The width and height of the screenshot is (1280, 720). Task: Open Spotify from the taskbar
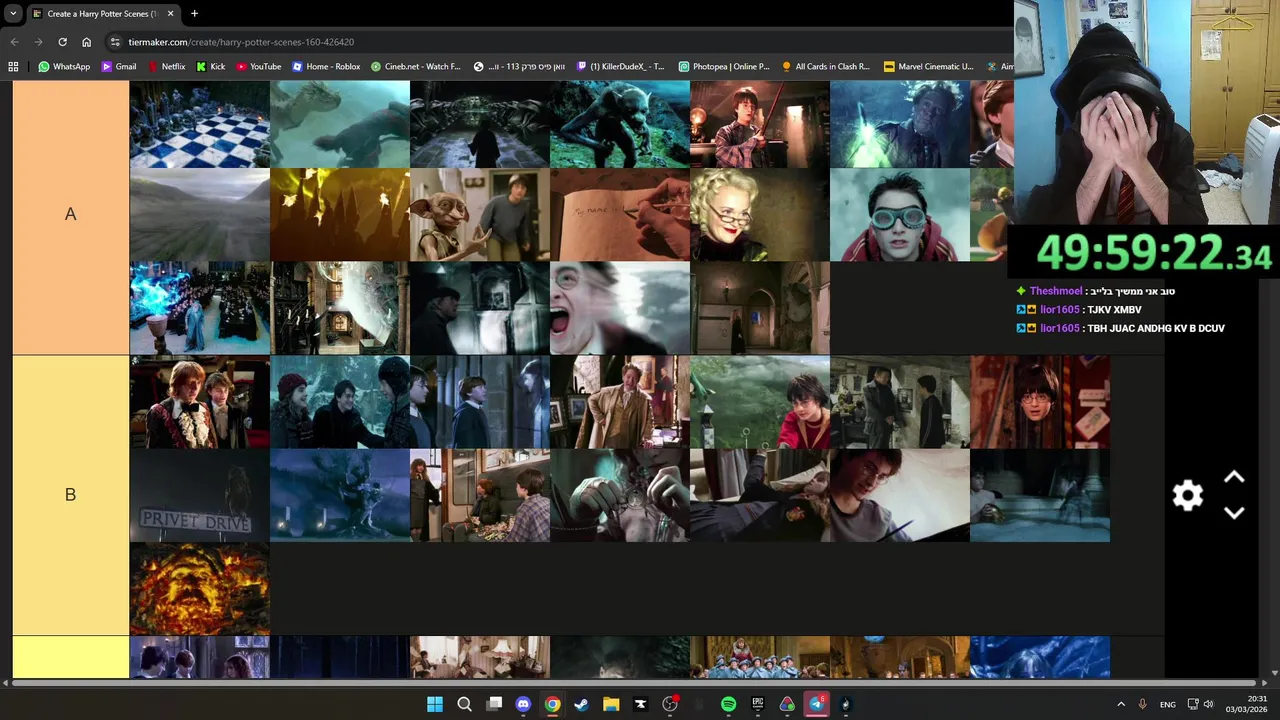point(728,704)
